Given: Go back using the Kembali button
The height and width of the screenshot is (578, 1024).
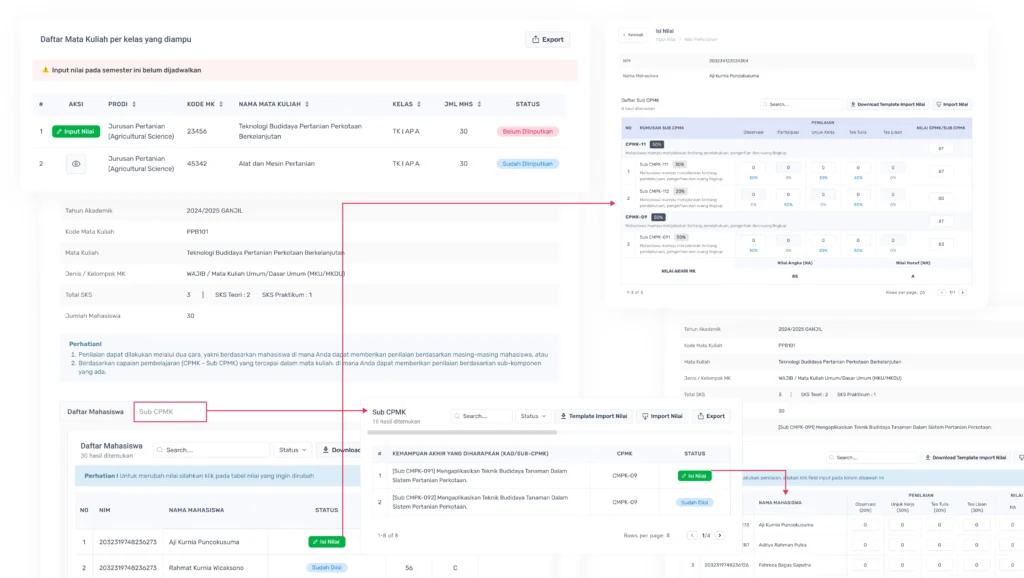Looking at the screenshot, I should coord(633,35).
